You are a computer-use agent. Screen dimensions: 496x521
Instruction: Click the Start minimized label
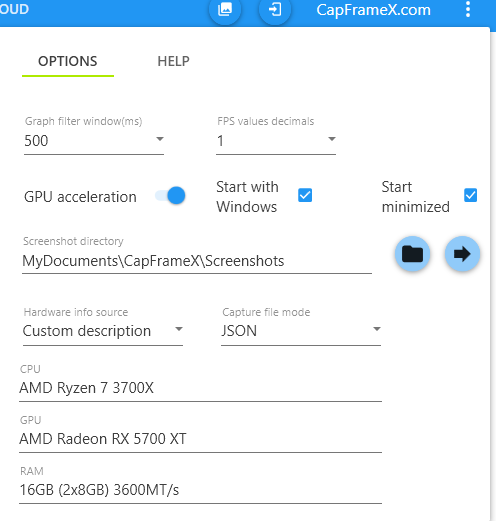(415, 197)
